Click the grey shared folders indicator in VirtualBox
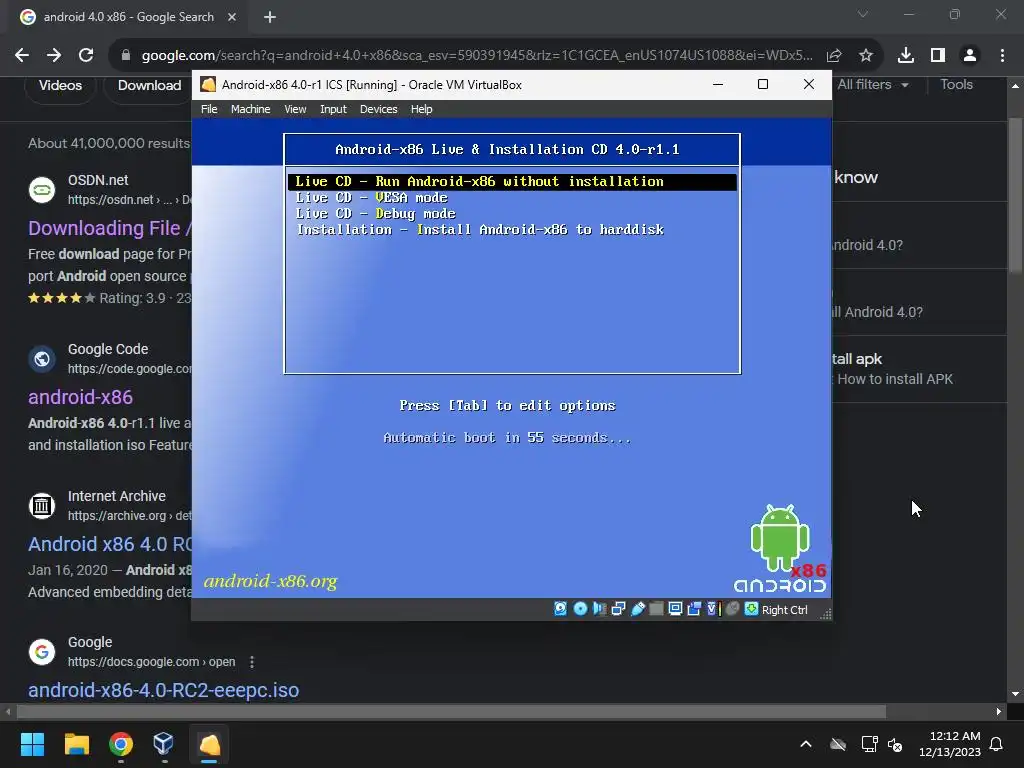Screen dimensions: 1024x768 (656, 609)
